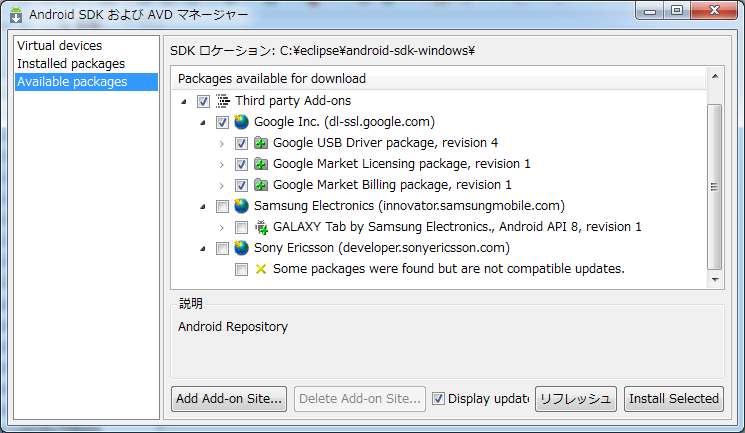The image size is (745, 433).
Task: Toggle the Display updates only checkbox
Action: [439, 398]
